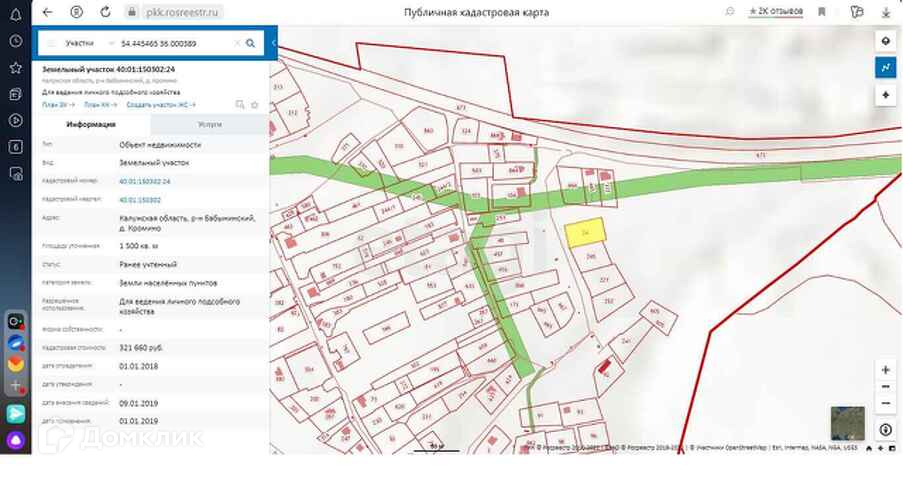Zoom out the map with minus button
903x480 pixels.
[x=886, y=387]
